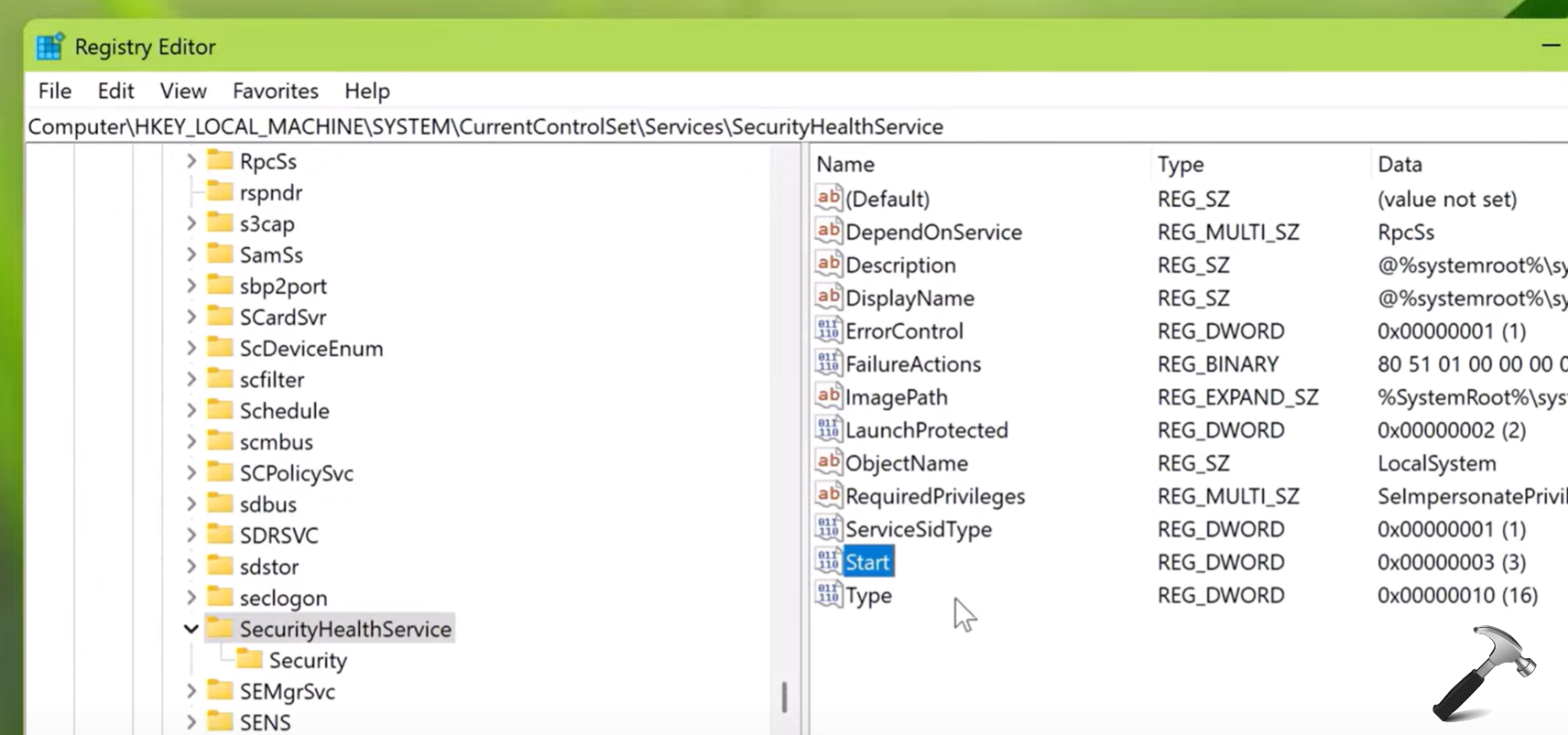The height and width of the screenshot is (735, 1568).
Task: Open the Favorites menu
Action: click(275, 91)
